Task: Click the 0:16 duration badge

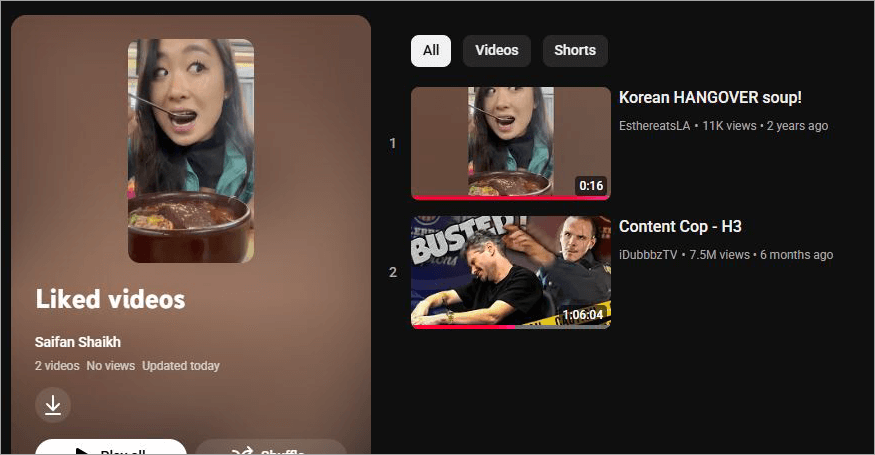Action: tap(591, 186)
